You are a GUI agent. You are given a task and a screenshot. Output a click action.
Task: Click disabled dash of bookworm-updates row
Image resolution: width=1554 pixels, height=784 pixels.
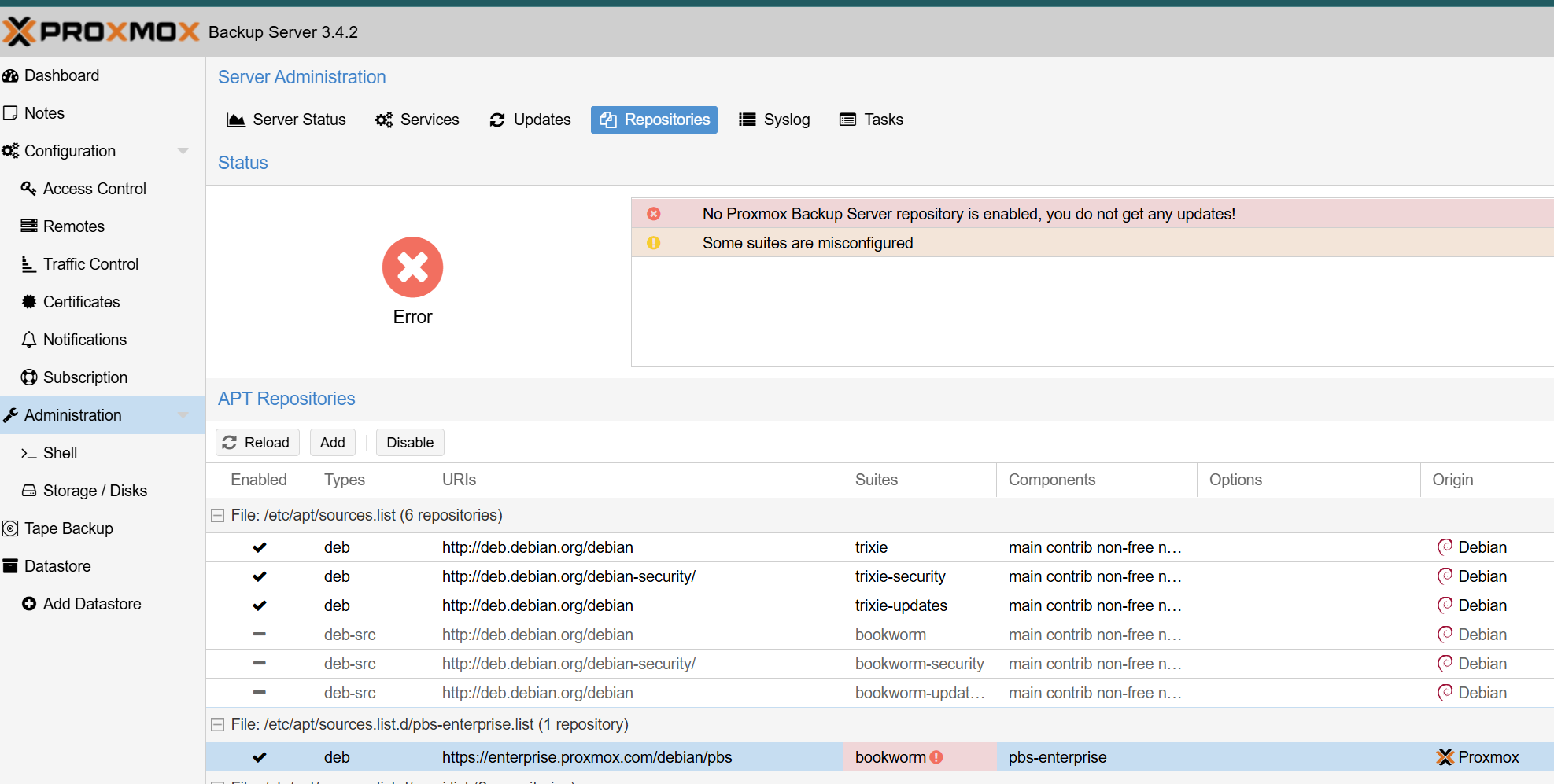[x=260, y=692]
